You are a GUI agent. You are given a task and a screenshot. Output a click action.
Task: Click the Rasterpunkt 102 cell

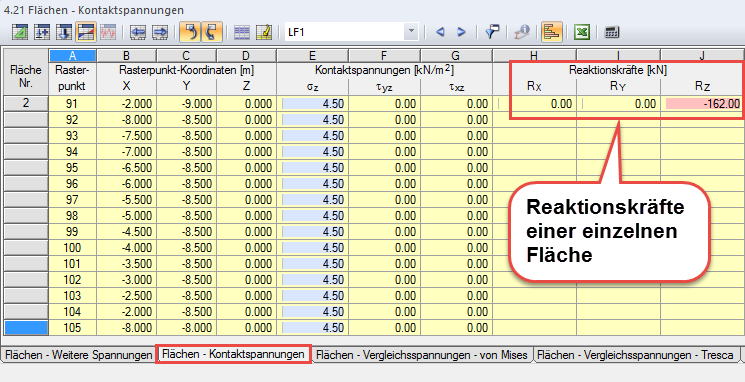coord(72,280)
